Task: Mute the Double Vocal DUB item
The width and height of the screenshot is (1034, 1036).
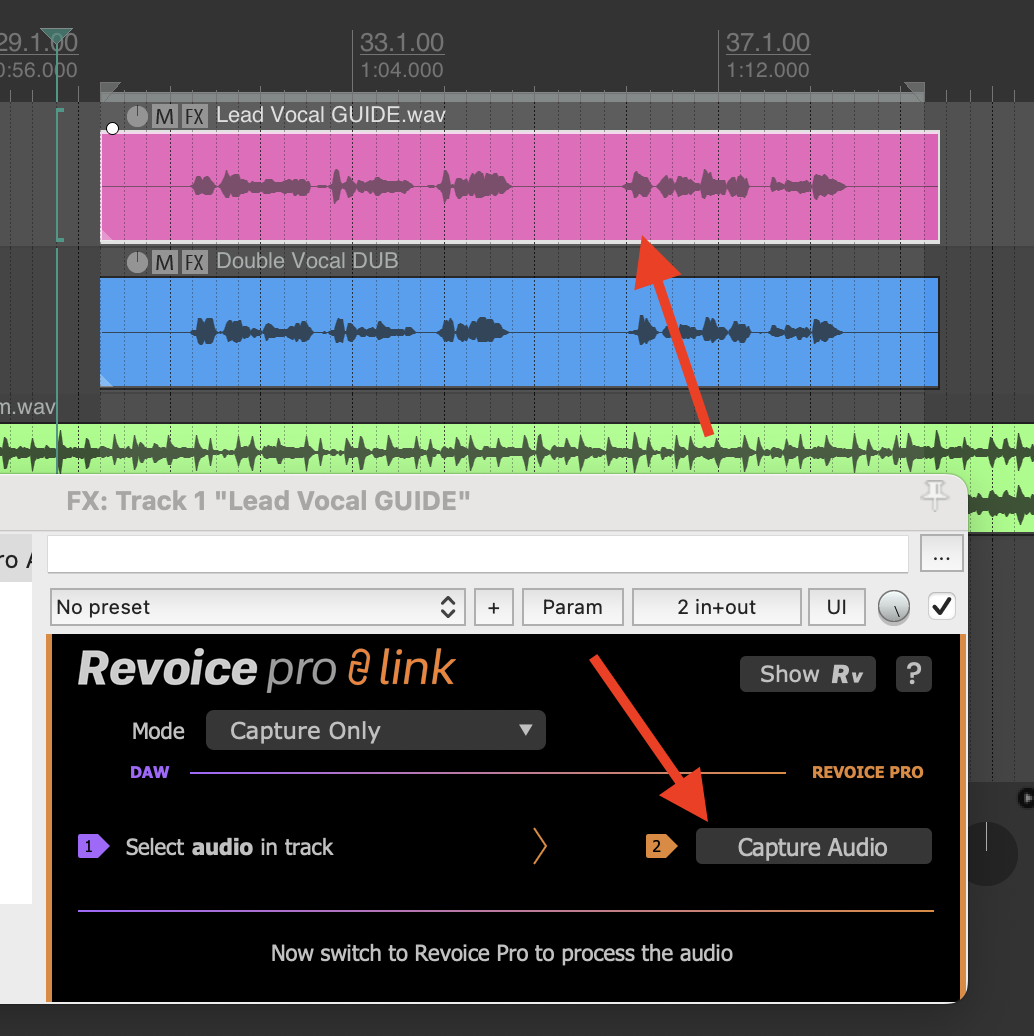Action: coord(165,263)
